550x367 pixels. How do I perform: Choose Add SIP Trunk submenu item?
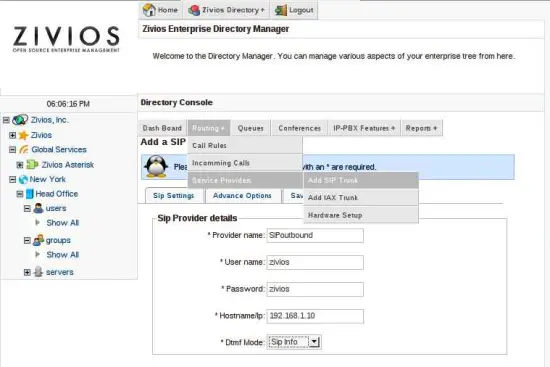(x=361, y=180)
